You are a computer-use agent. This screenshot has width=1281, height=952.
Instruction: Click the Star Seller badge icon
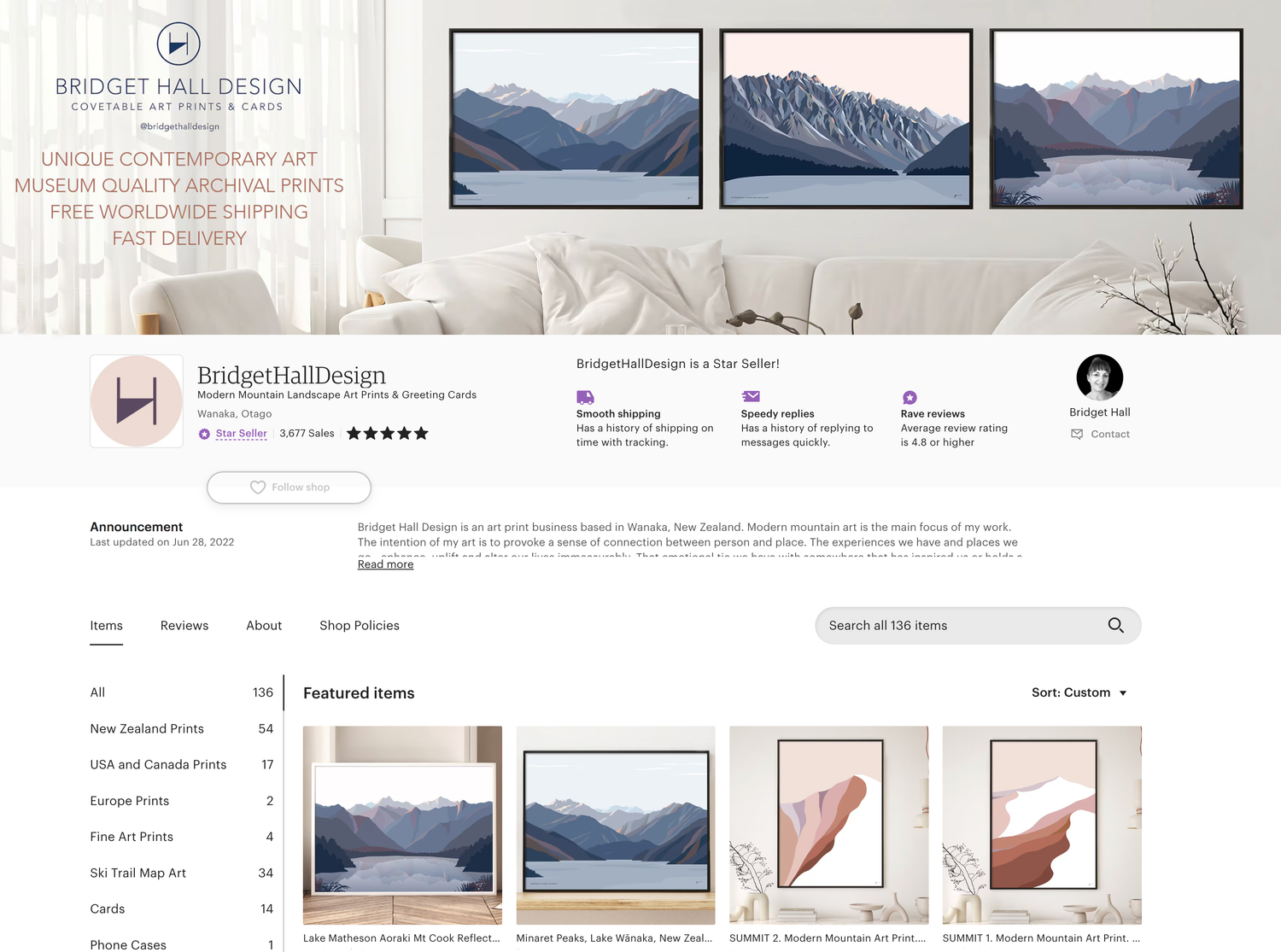(204, 434)
